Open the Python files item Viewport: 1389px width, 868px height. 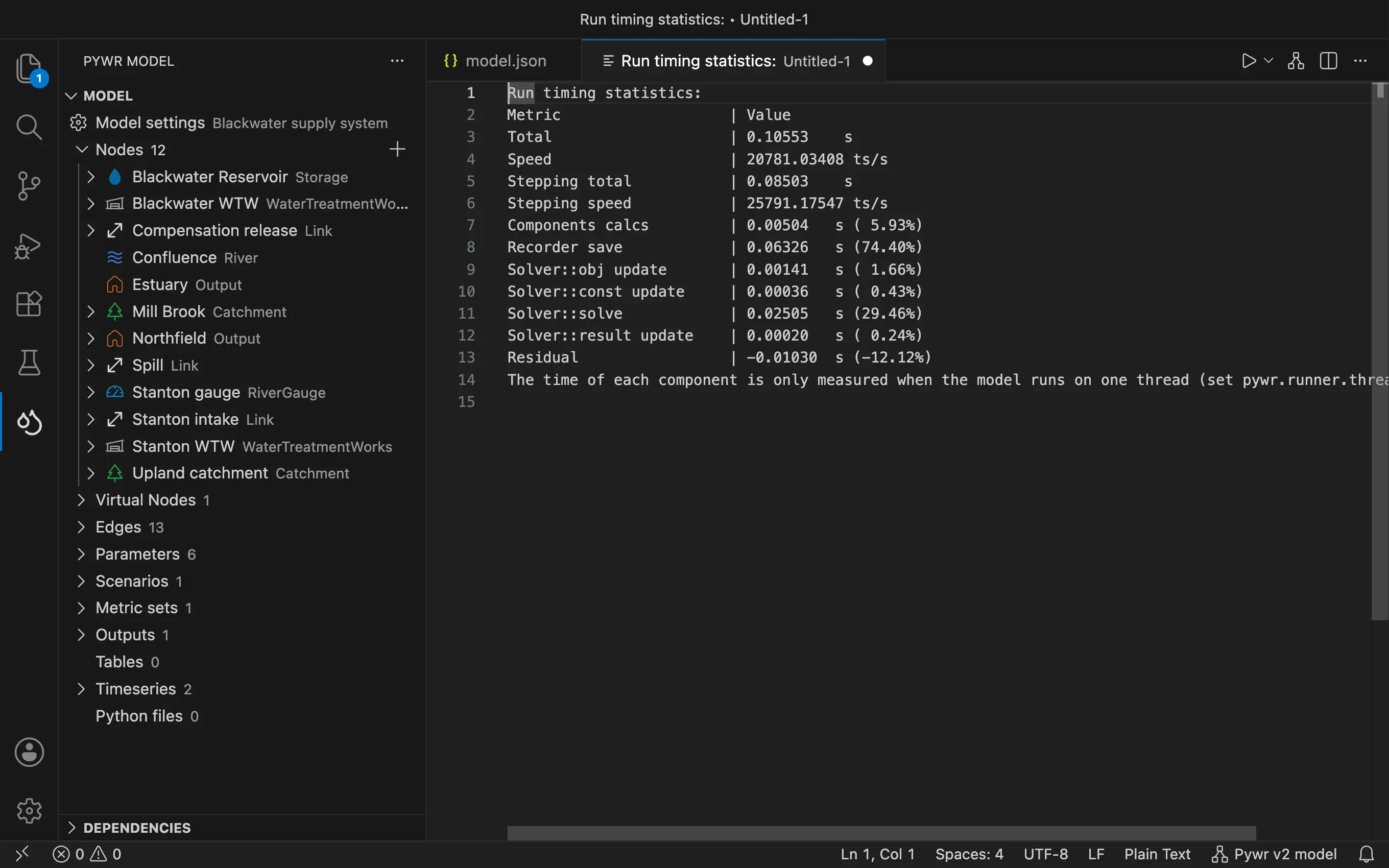point(241,716)
